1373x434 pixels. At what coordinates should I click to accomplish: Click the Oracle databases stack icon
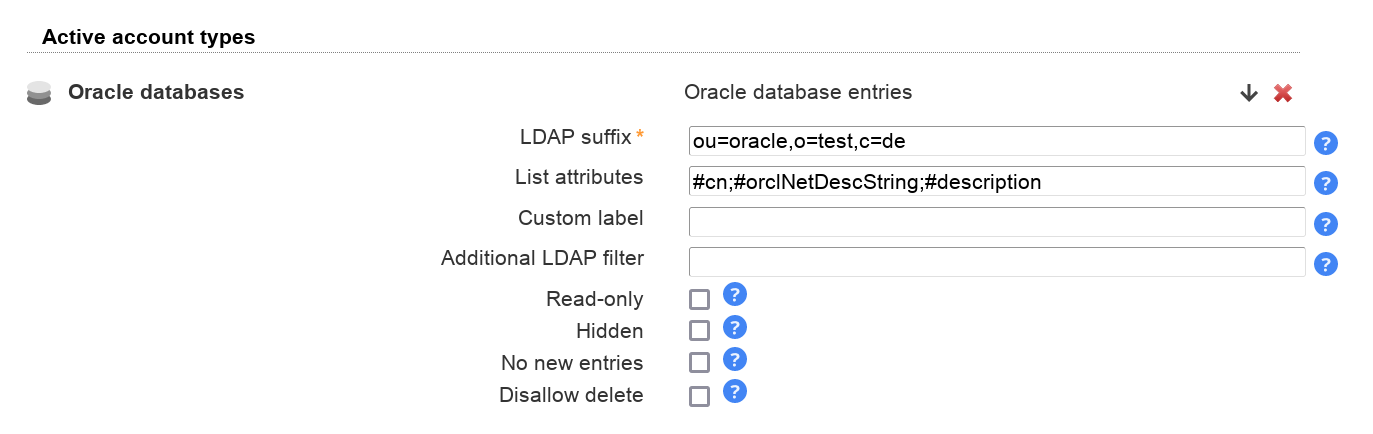click(39, 93)
